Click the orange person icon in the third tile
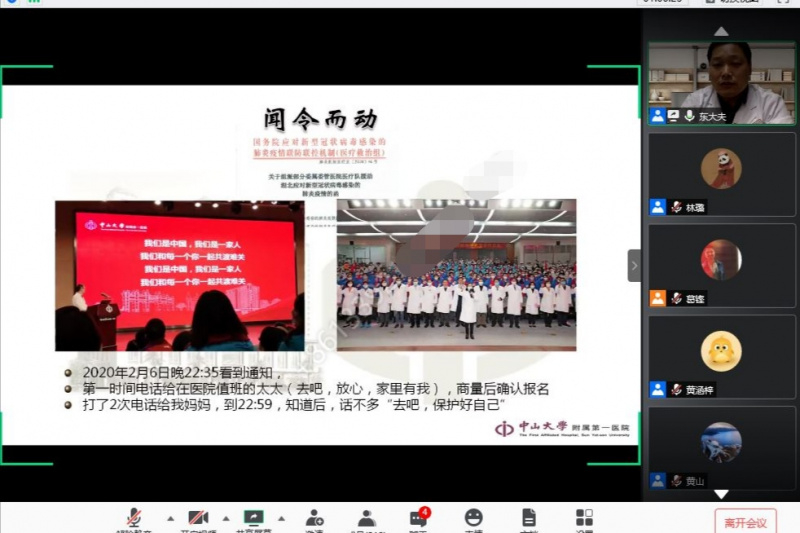This screenshot has height=533, width=800. [658, 298]
